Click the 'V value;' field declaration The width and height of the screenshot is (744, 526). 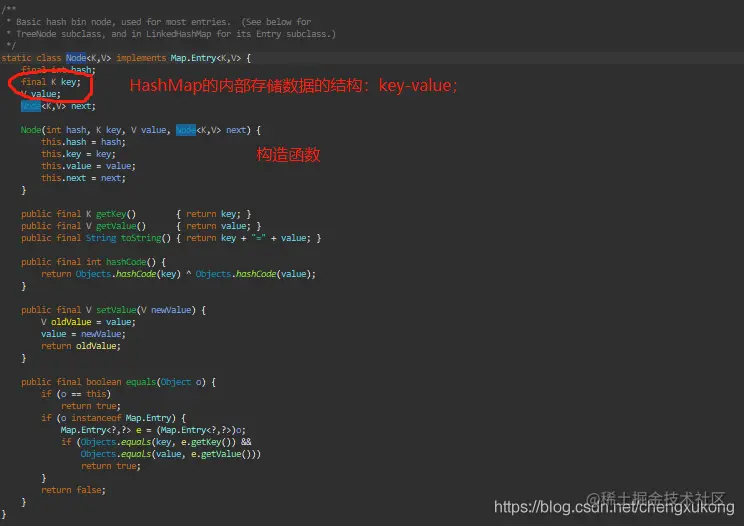click(41, 94)
